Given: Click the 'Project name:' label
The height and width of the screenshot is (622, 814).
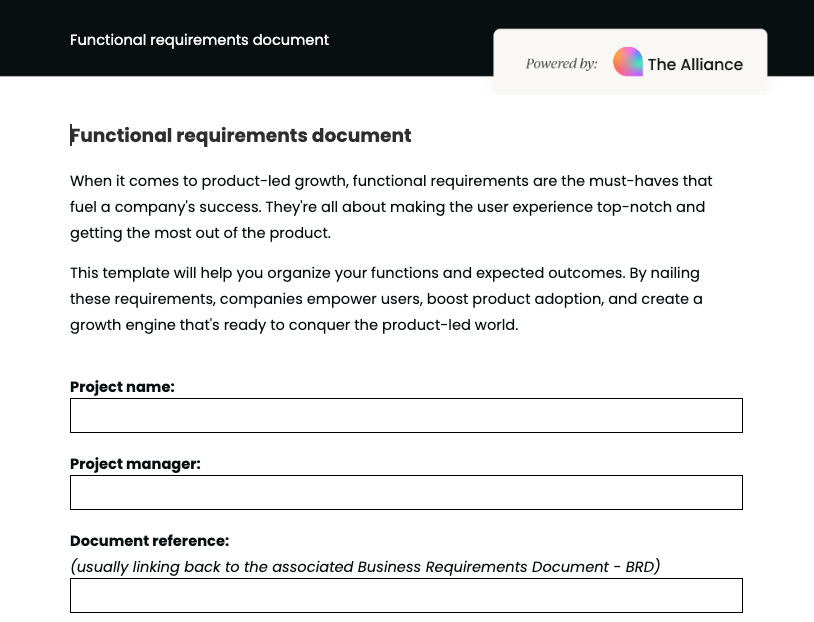Looking at the screenshot, I should 123,387.
